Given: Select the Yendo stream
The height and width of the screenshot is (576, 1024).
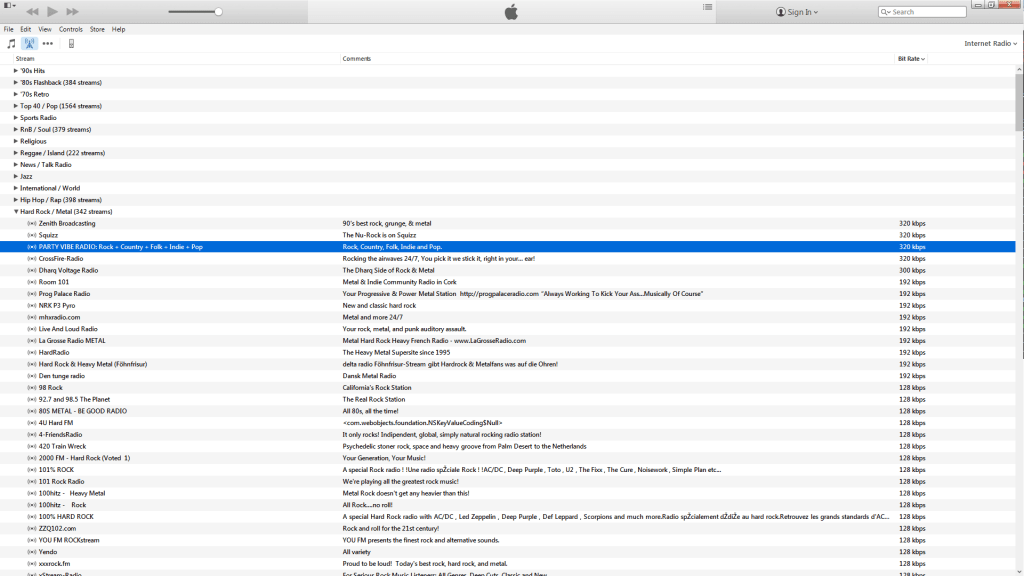Looking at the screenshot, I should click(48, 552).
